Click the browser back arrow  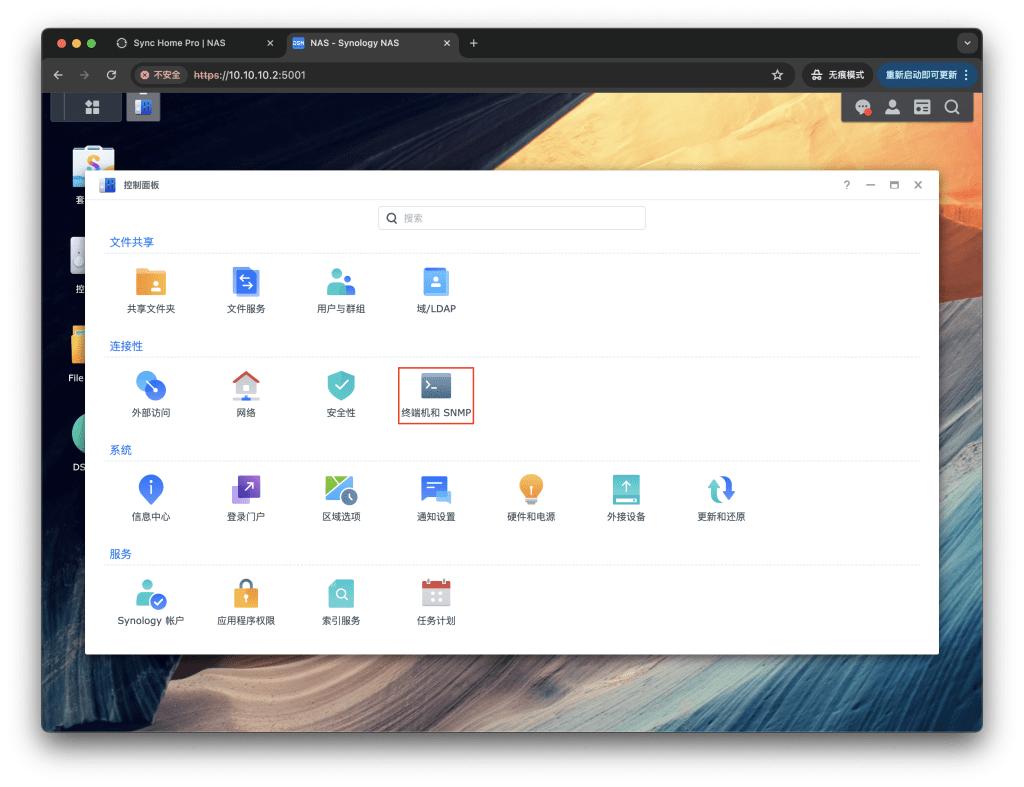coord(58,75)
